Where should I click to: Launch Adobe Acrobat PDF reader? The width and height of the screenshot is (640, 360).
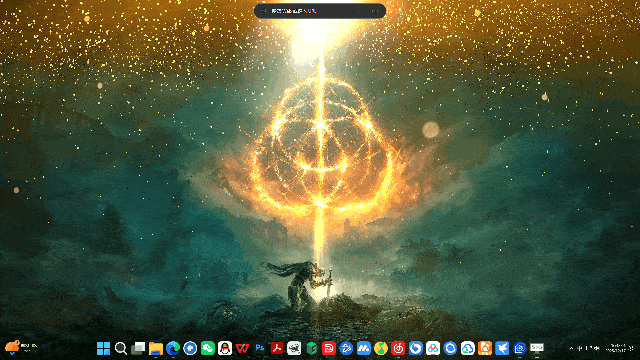(277, 348)
